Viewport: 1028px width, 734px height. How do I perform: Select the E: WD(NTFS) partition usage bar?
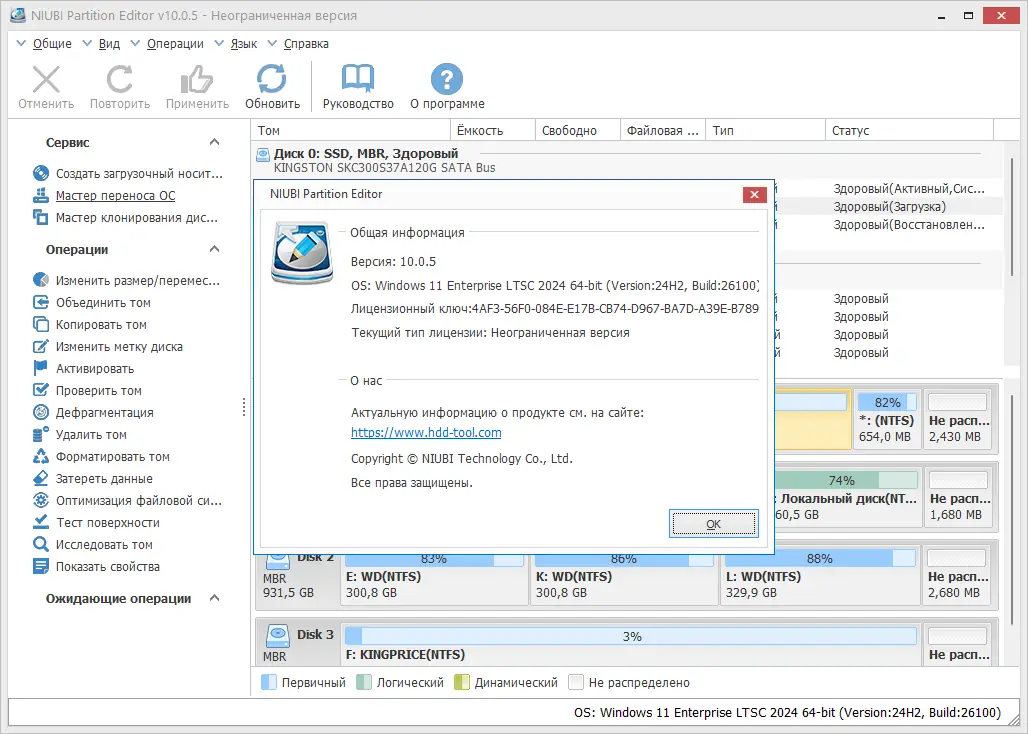434,559
